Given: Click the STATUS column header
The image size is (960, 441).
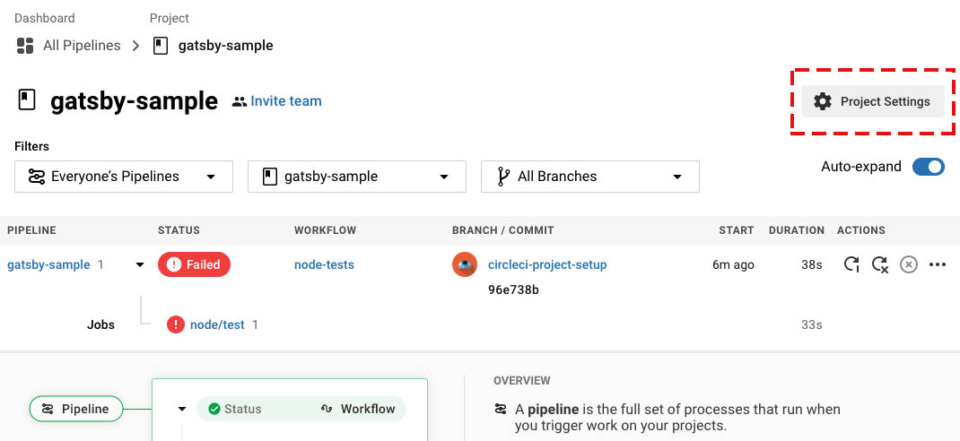Looking at the screenshot, I should tap(179, 230).
